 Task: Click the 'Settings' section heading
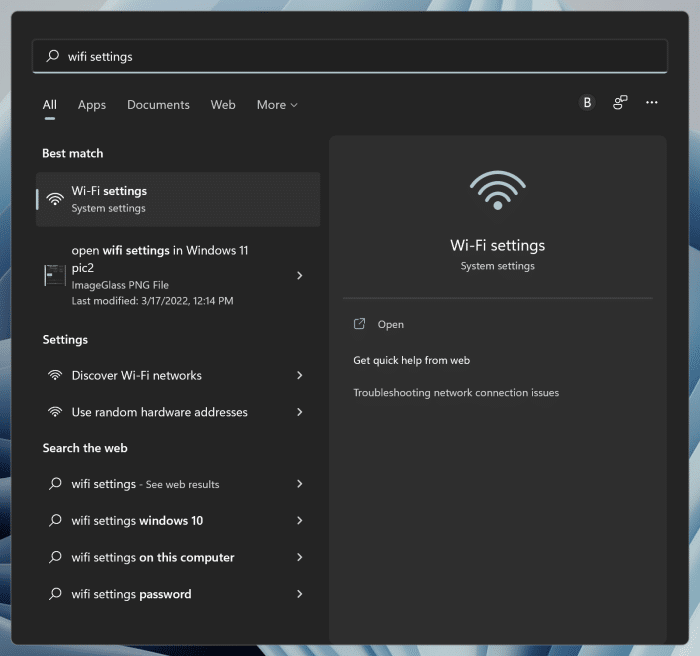coord(65,340)
